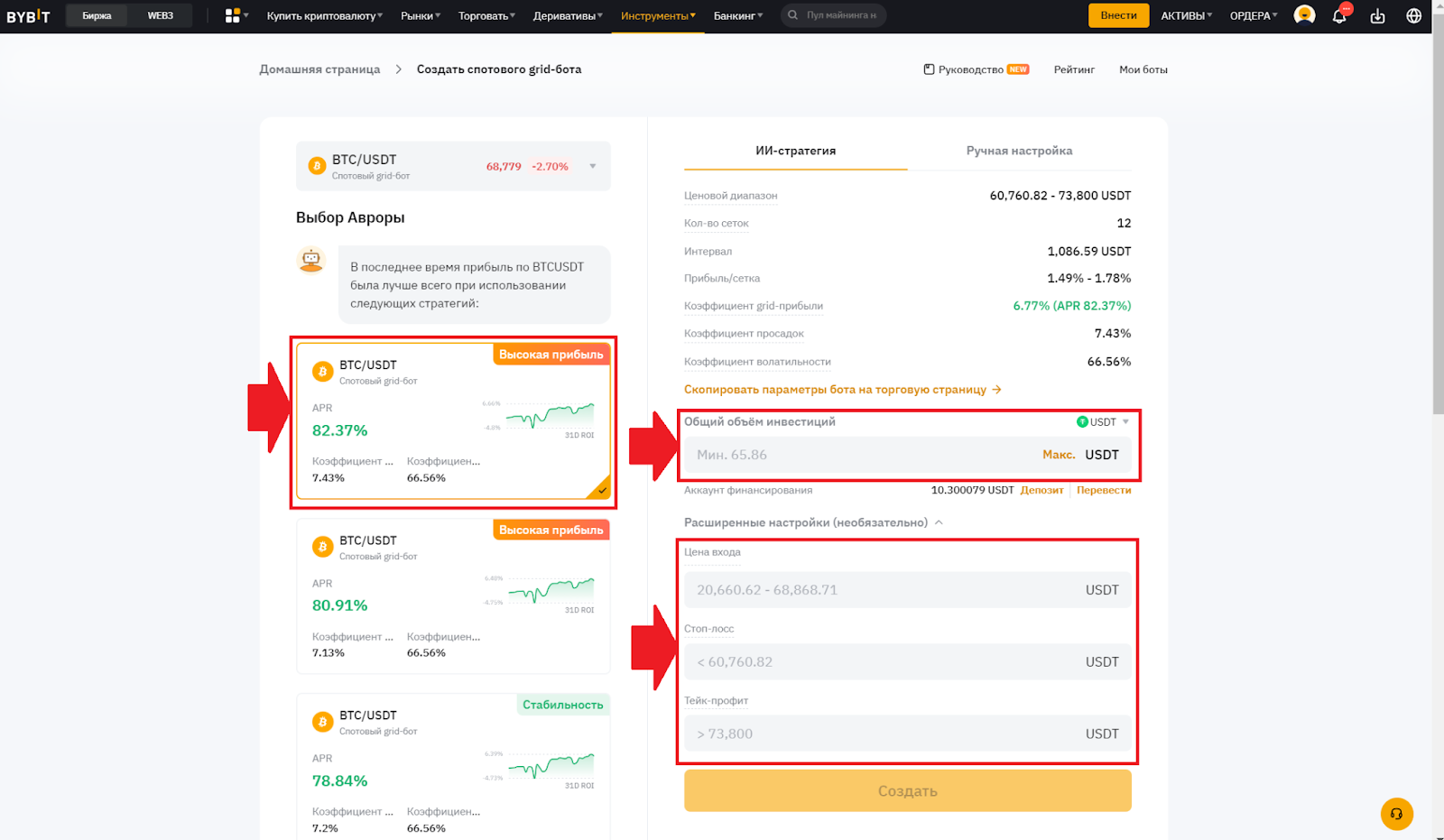Viewport: 1444px width, 840px height.
Task: Open the apps grid menu icon
Action: (x=233, y=15)
